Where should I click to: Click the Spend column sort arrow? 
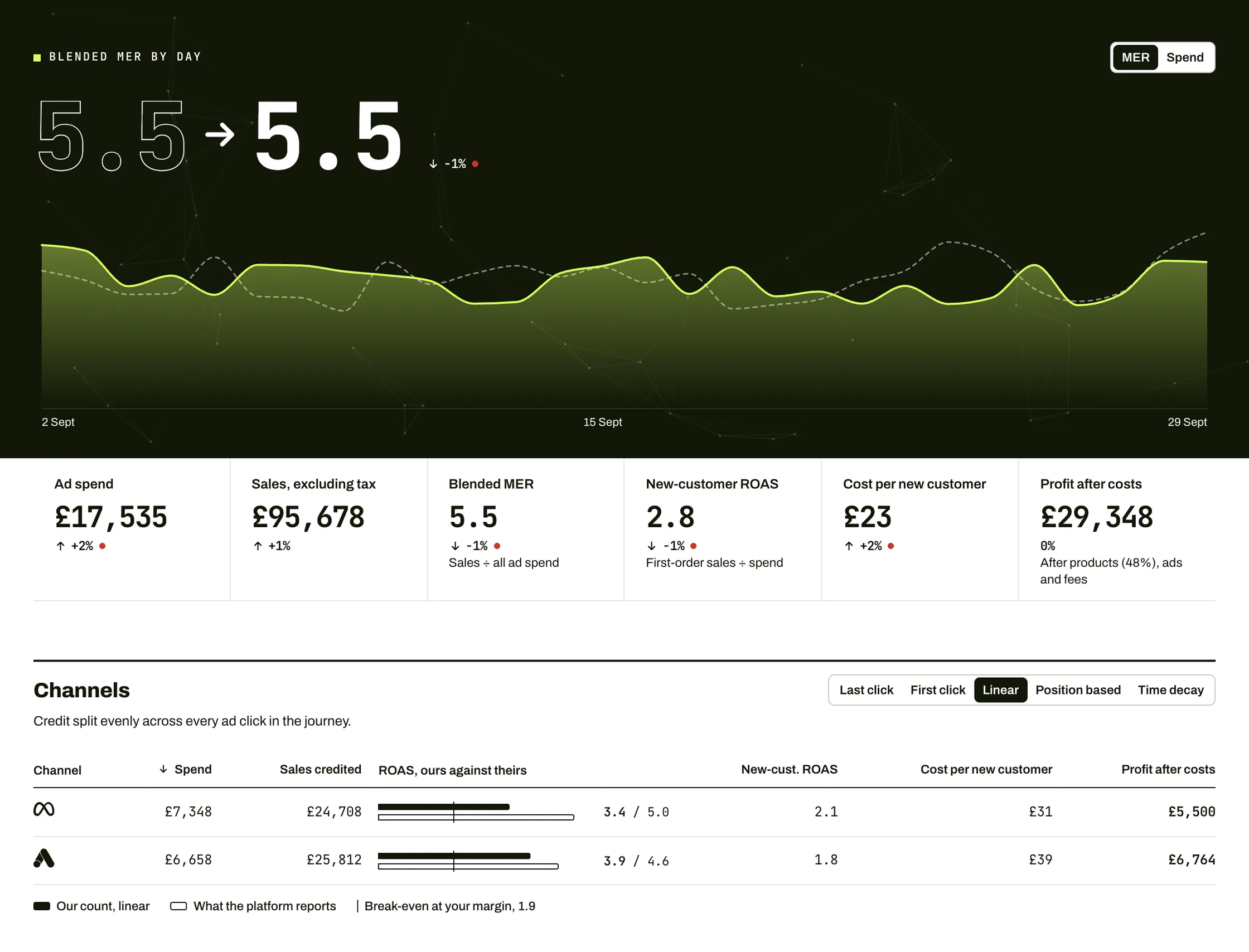(x=163, y=769)
